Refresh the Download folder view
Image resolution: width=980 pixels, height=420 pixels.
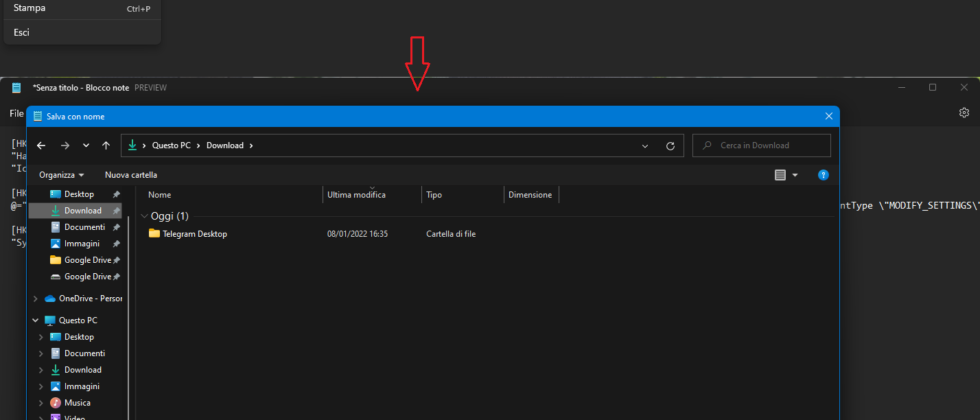(x=670, y=146)
